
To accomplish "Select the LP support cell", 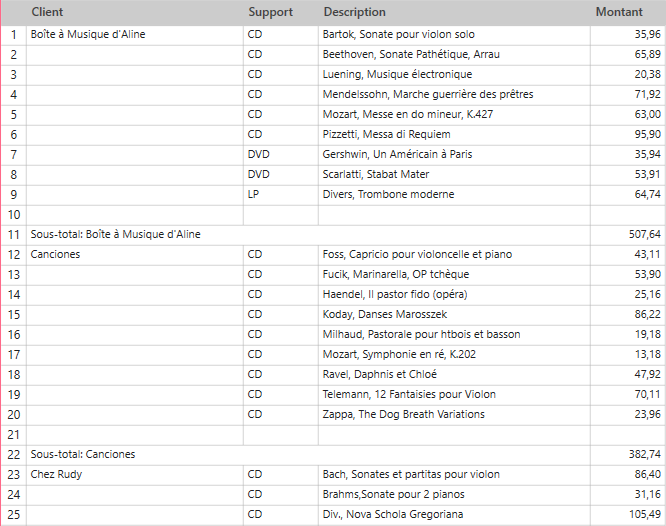I will [x=255, y=194].
